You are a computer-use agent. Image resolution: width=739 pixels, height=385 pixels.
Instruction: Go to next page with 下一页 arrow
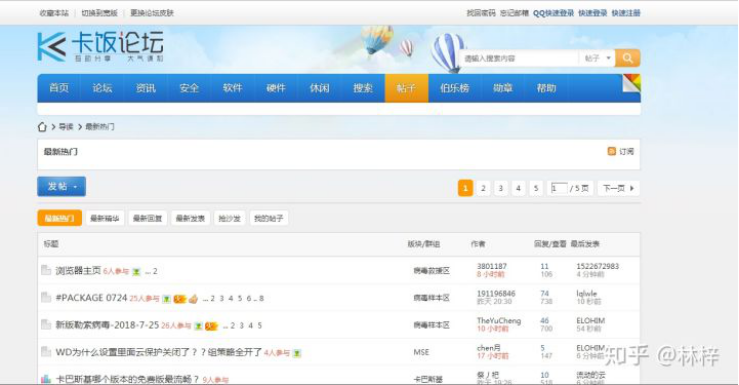[x=618, y=188]
